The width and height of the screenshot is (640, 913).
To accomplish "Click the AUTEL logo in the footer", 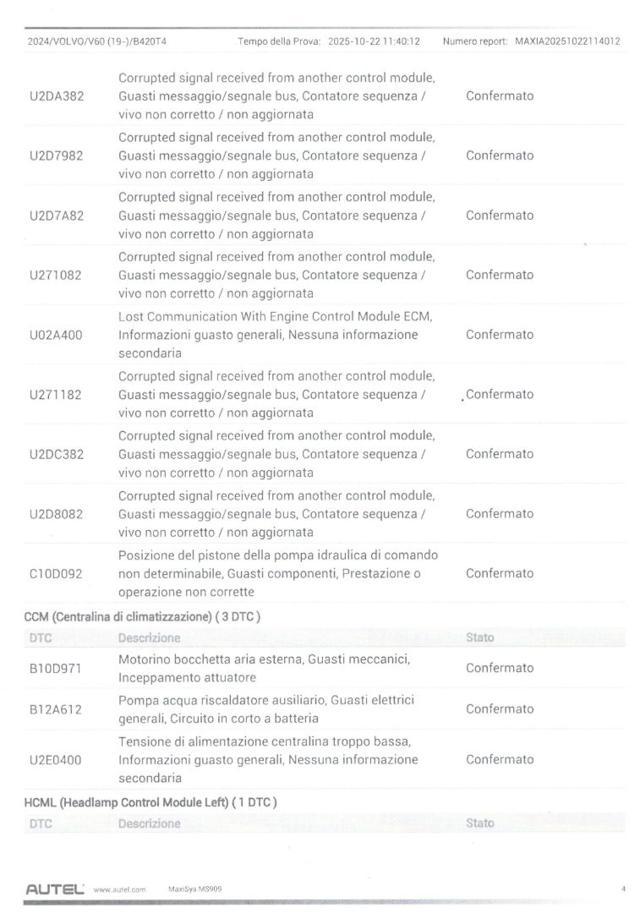I will tap(54, 888).
